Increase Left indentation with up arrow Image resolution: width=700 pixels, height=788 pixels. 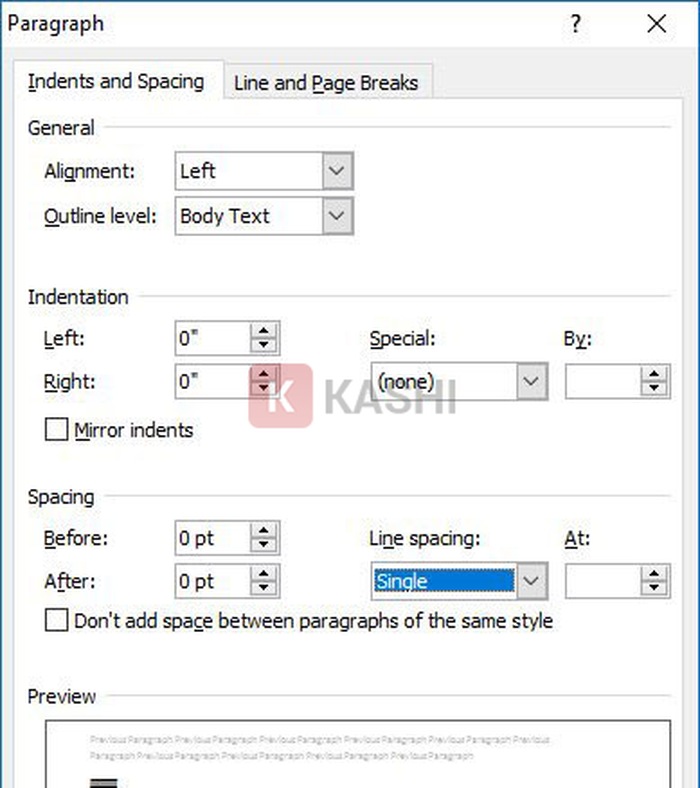[x=264, y=332]
